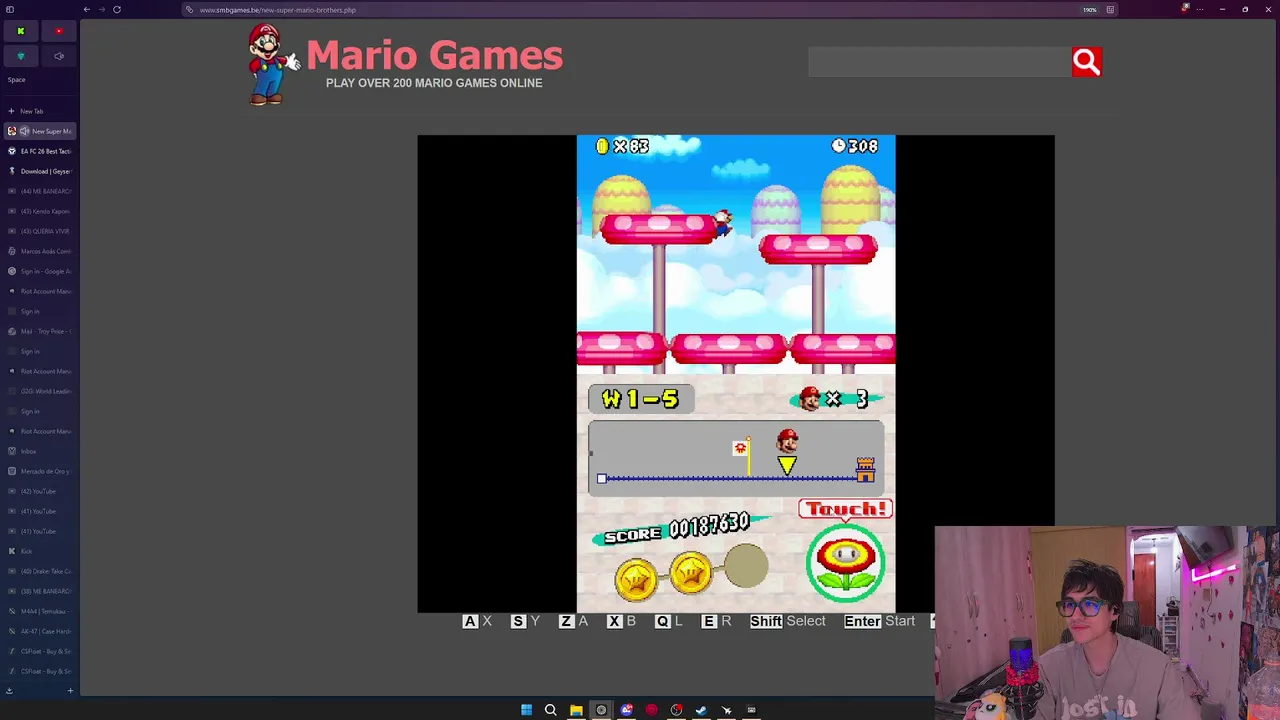
Task: Switch to Marcos Asás Comi tab
Action: click(x=39, y=251)
